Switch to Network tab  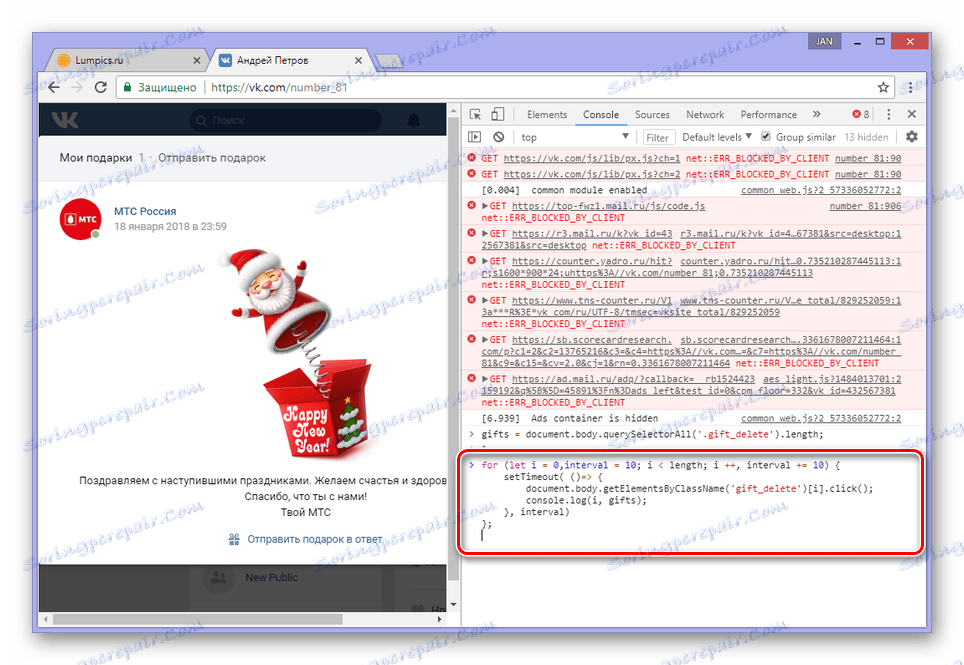click(x=705, y=114)
